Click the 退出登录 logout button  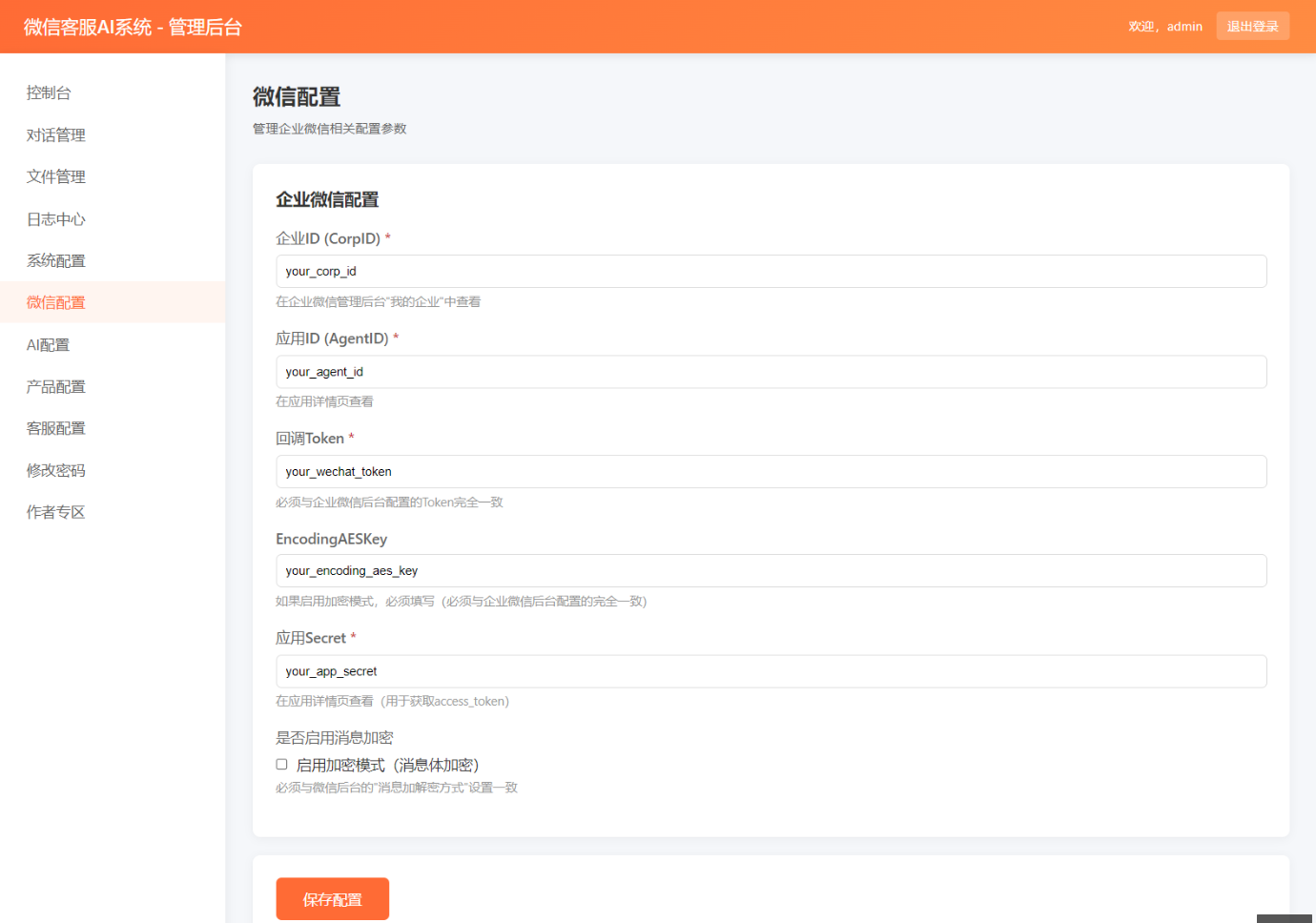pos(1252,27)
